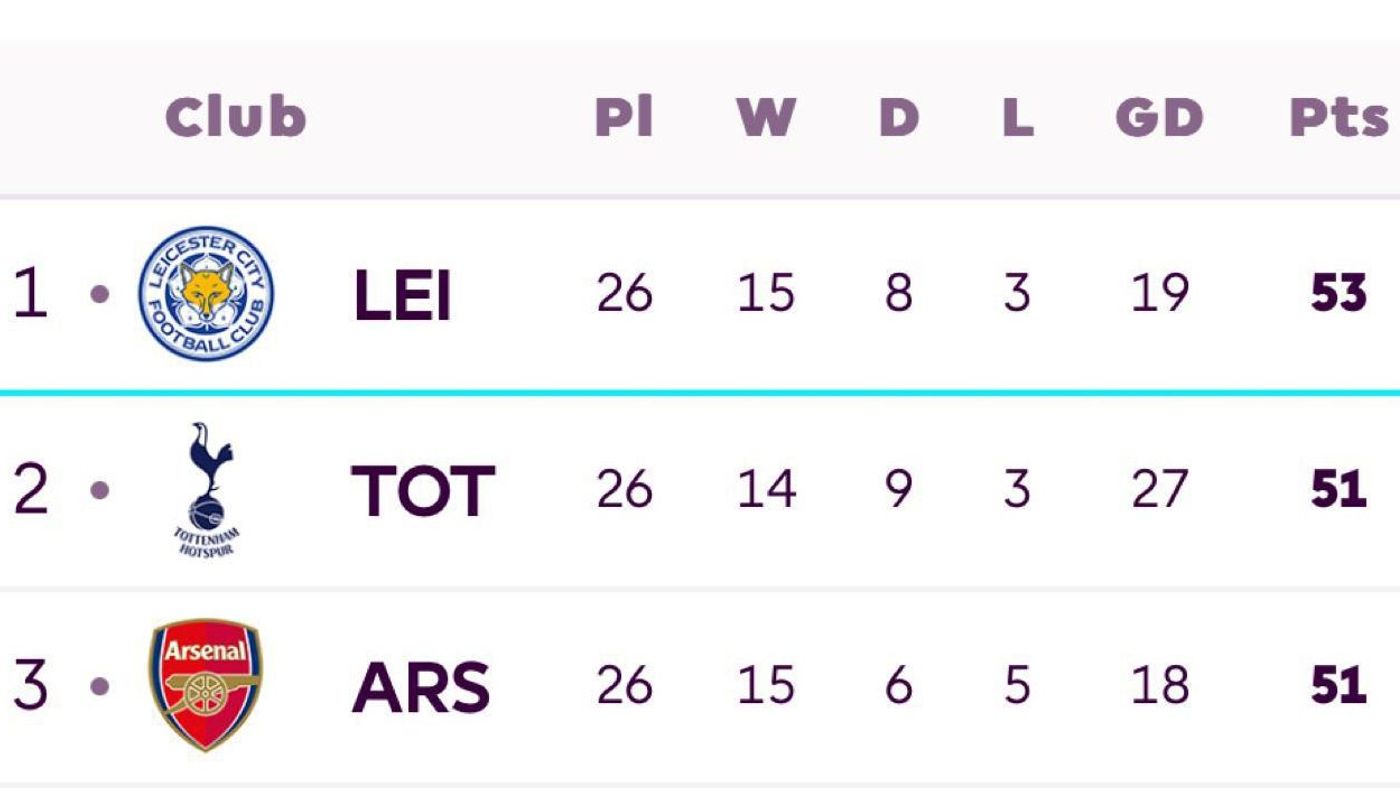Click the Club column header
The image size is (1400, 800).
tap(235, 116)
